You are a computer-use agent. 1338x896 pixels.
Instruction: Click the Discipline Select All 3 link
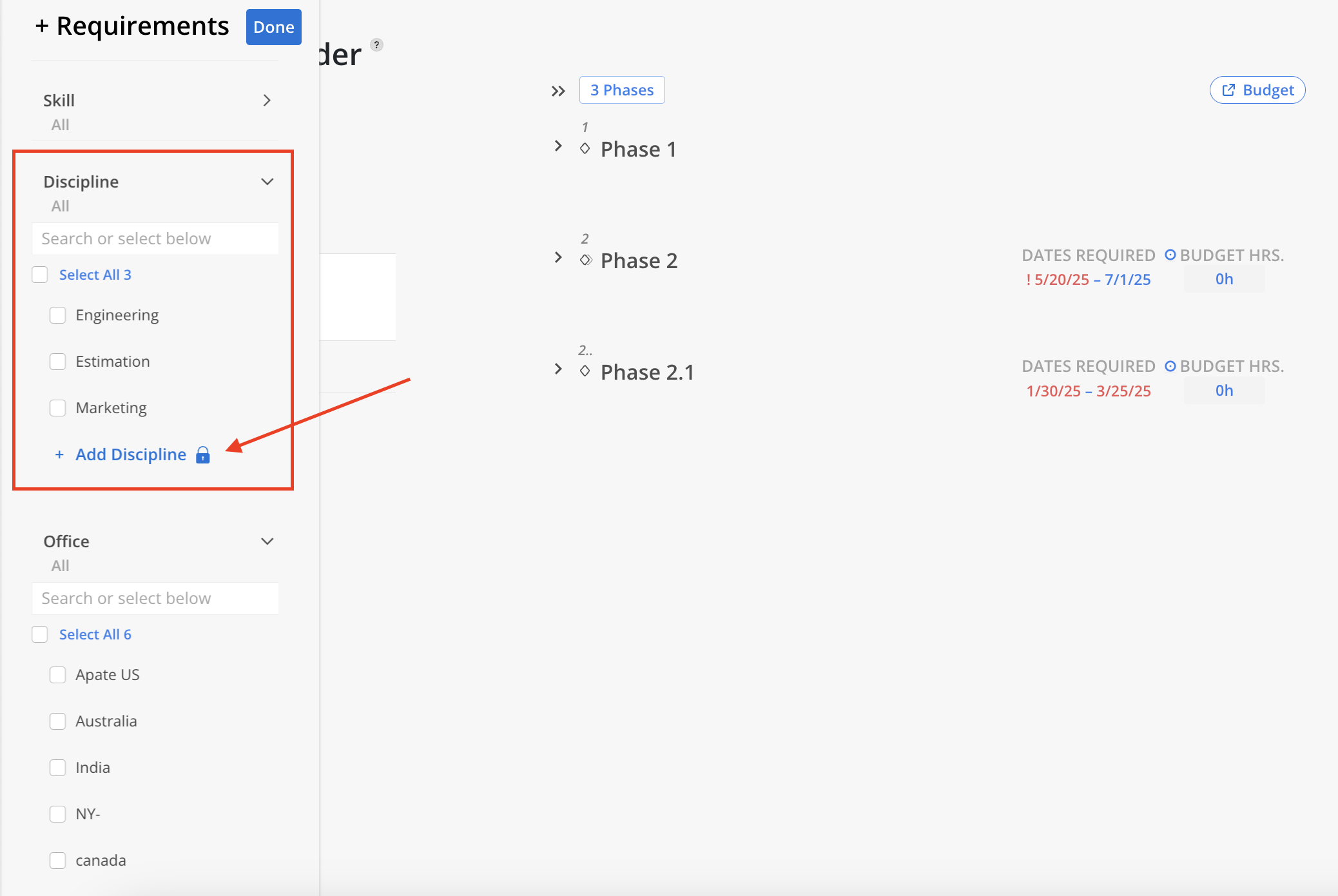click(95, 275)
